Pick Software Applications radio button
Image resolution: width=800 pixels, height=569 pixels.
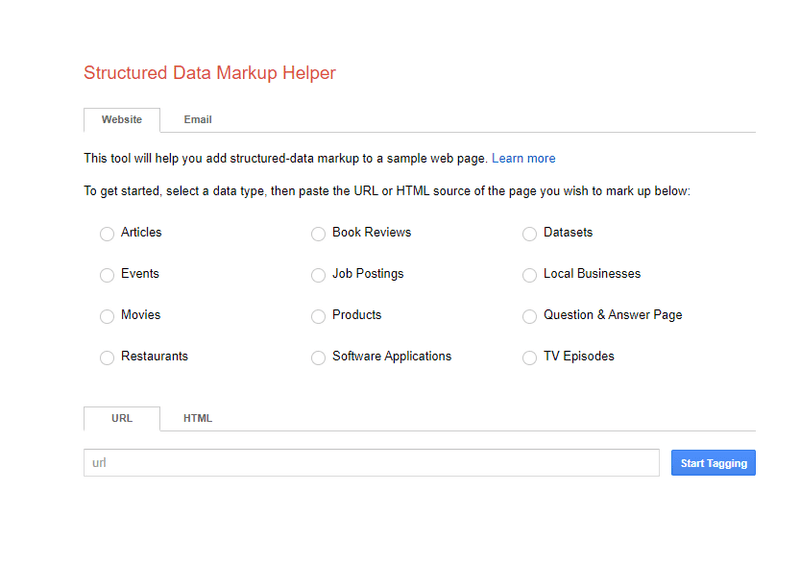tap(318, 358)
